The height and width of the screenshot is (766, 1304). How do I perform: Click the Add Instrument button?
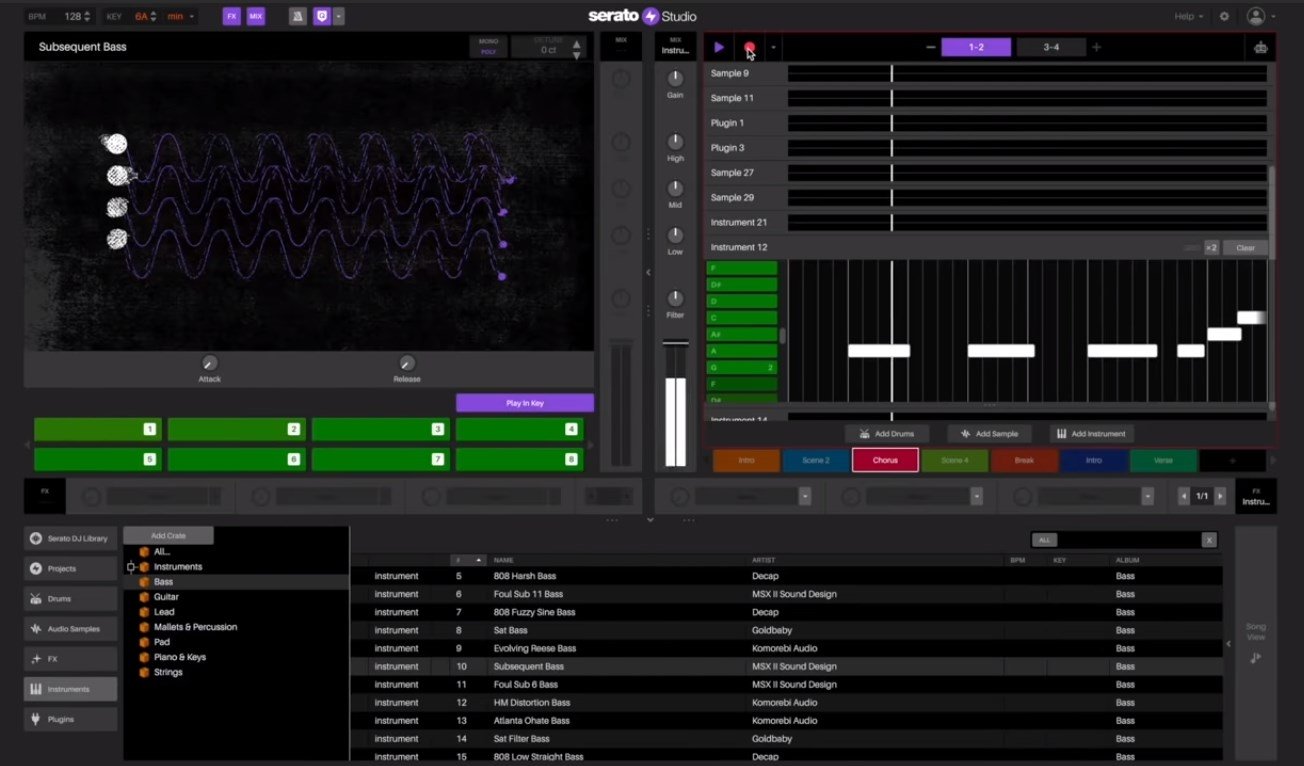1091,434
